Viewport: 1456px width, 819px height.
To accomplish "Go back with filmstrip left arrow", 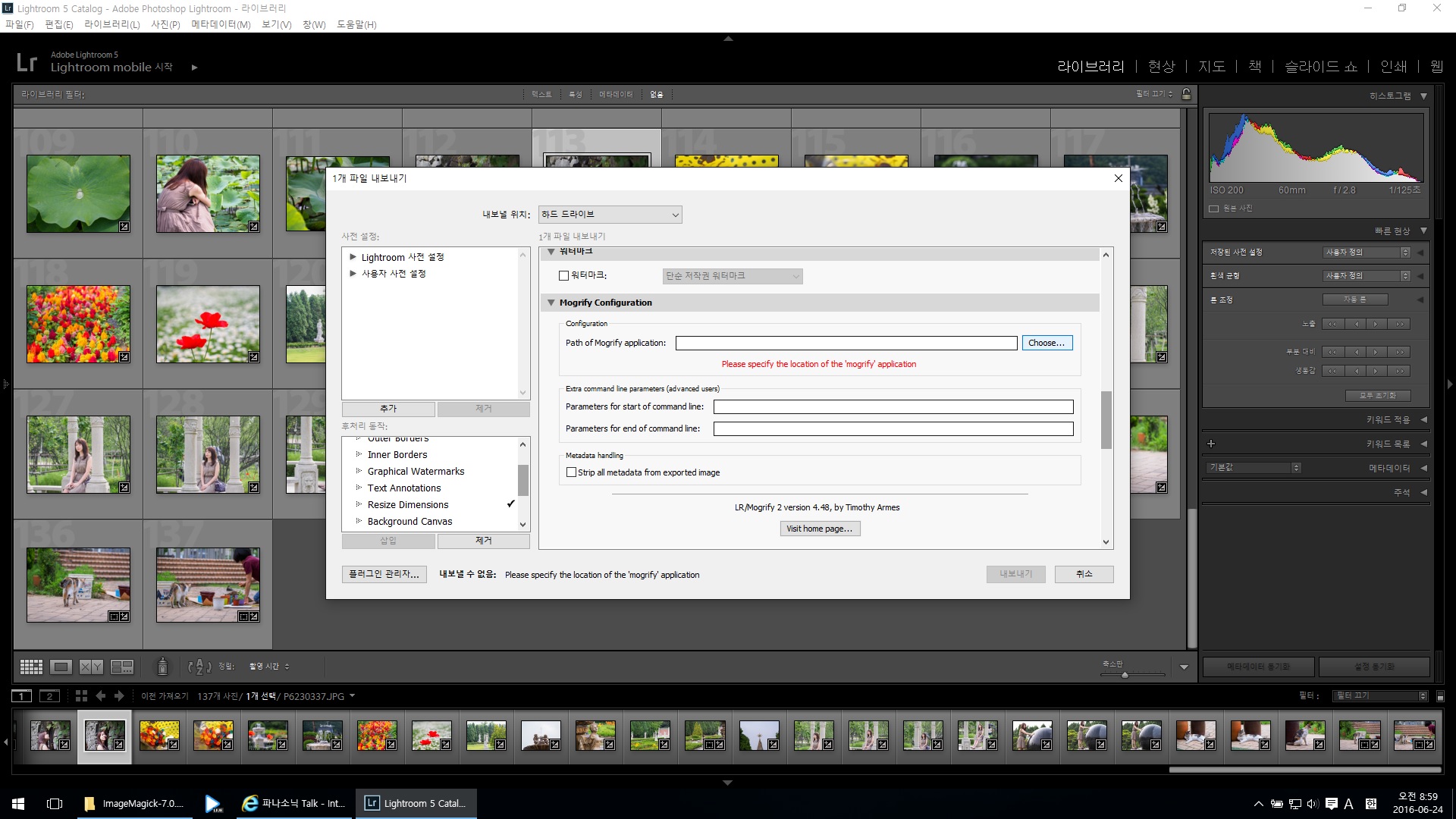I will [x=101, y=696].
